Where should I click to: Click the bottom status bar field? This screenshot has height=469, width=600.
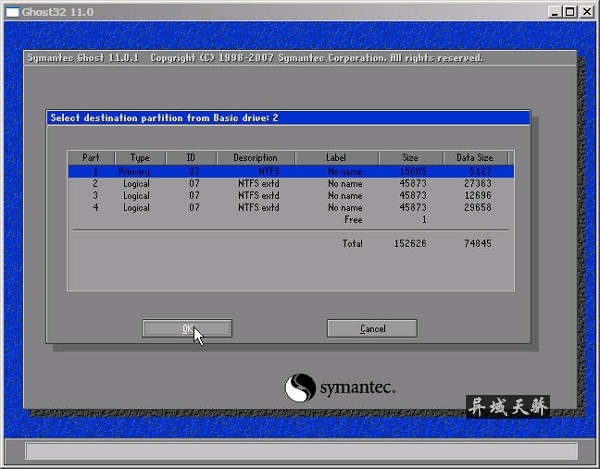pyautogui.click(x=302, y=451)
